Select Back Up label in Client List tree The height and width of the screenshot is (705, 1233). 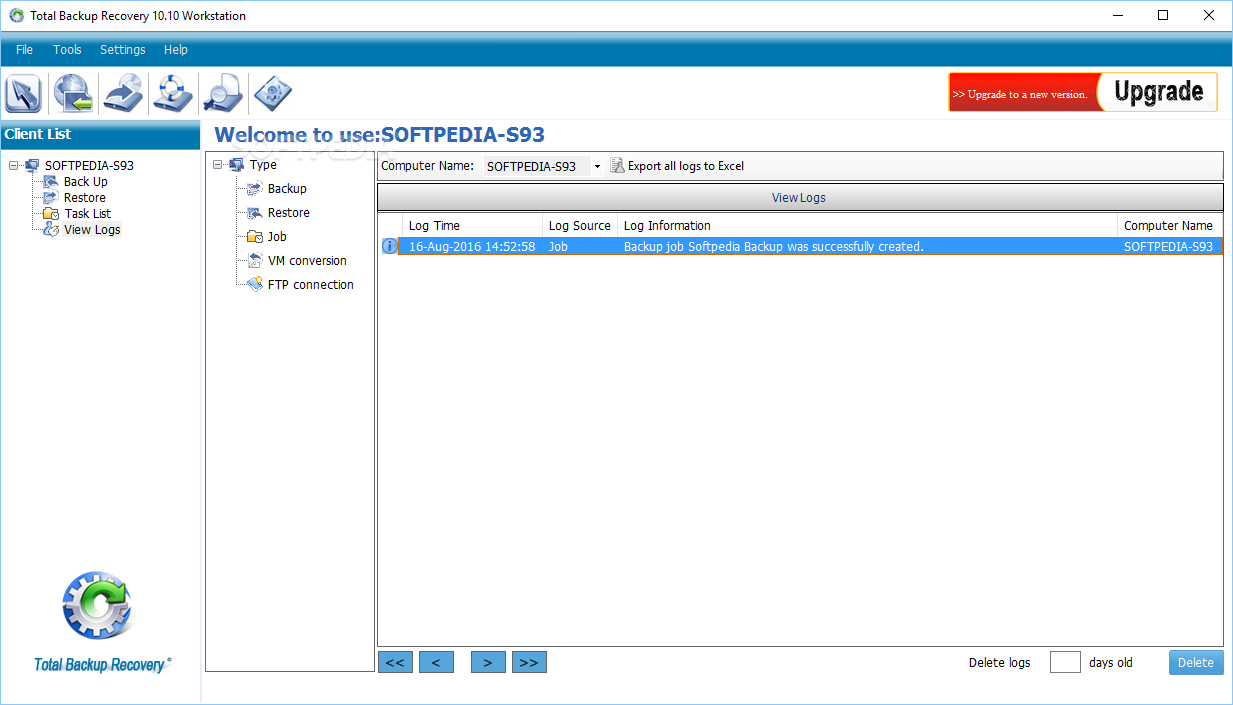86,181
